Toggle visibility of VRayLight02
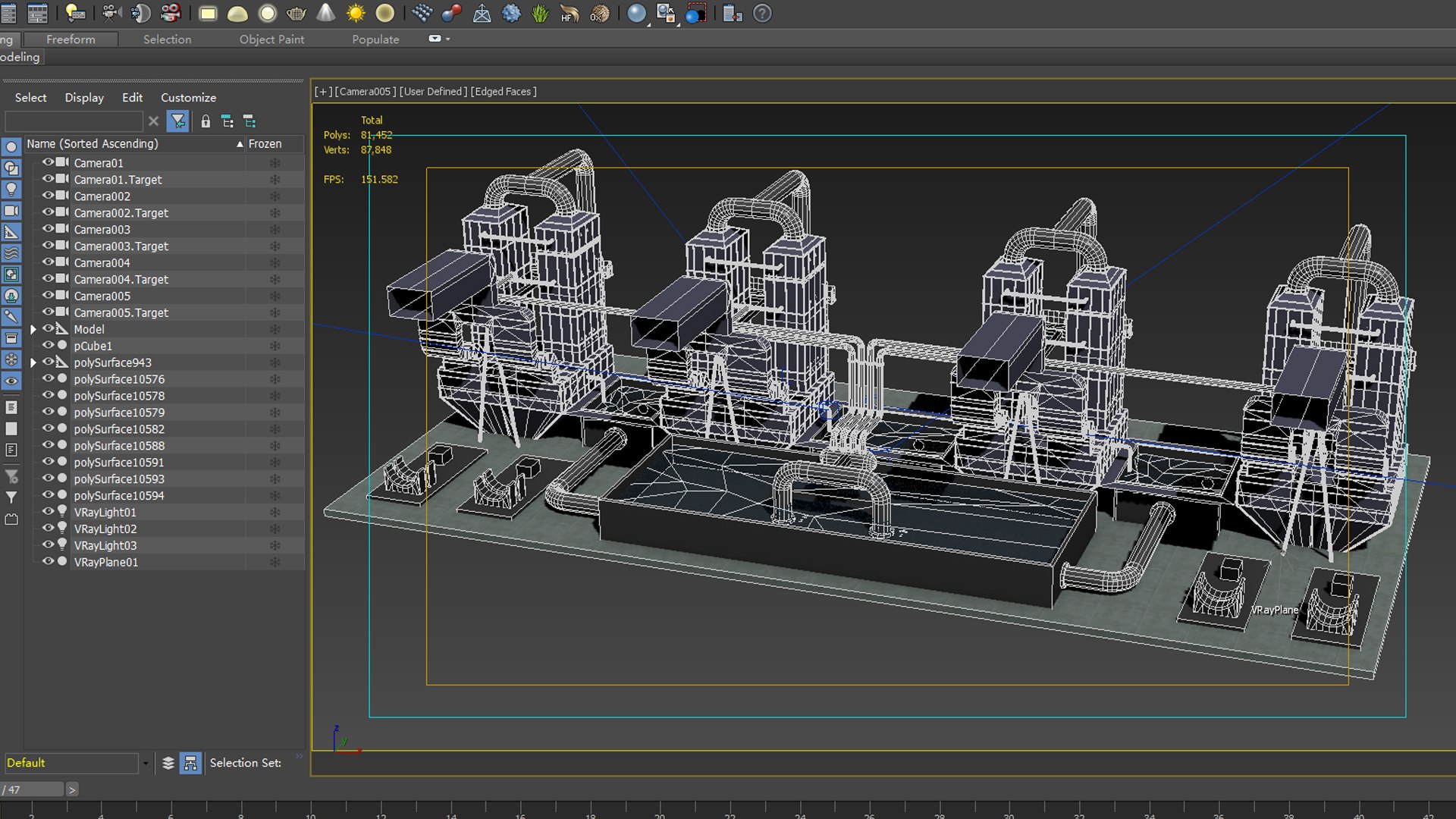 [x=48, y=529]
